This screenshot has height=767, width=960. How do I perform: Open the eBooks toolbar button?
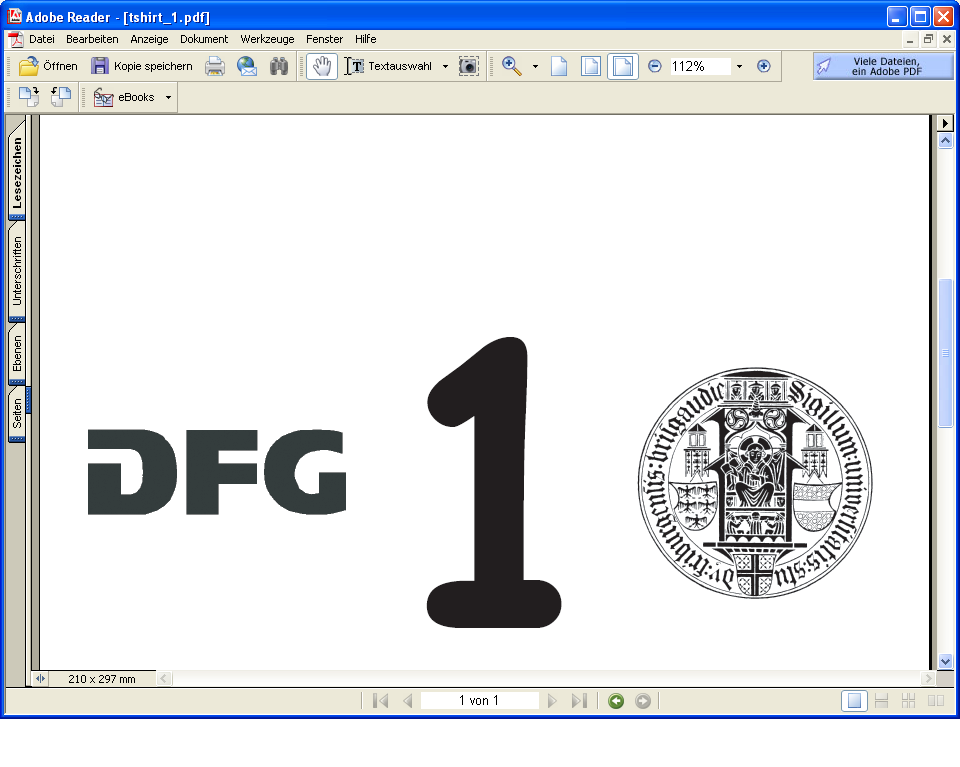tap(124, 97)
